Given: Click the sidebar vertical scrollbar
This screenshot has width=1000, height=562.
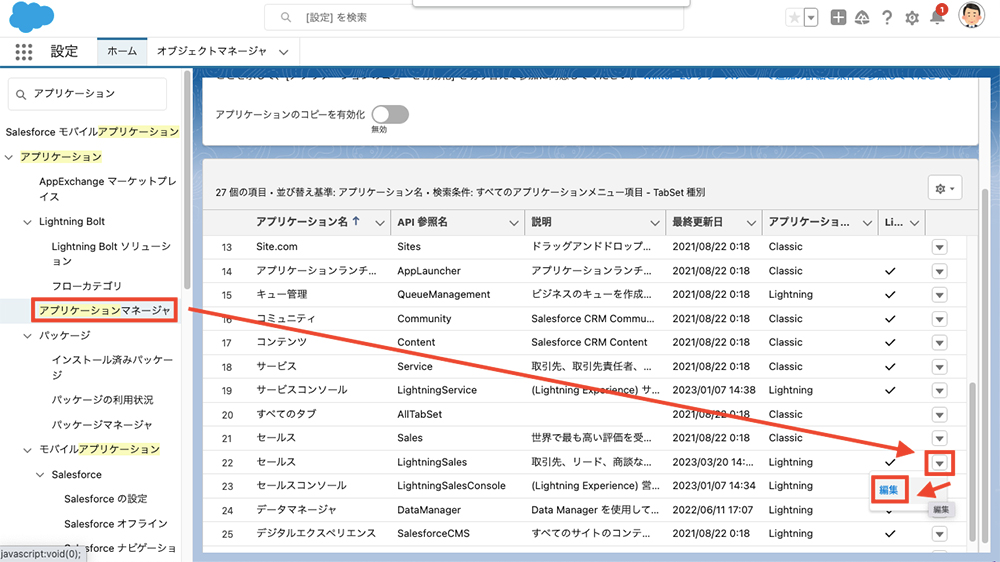Looking at the screenshot, I should [187, 181].
